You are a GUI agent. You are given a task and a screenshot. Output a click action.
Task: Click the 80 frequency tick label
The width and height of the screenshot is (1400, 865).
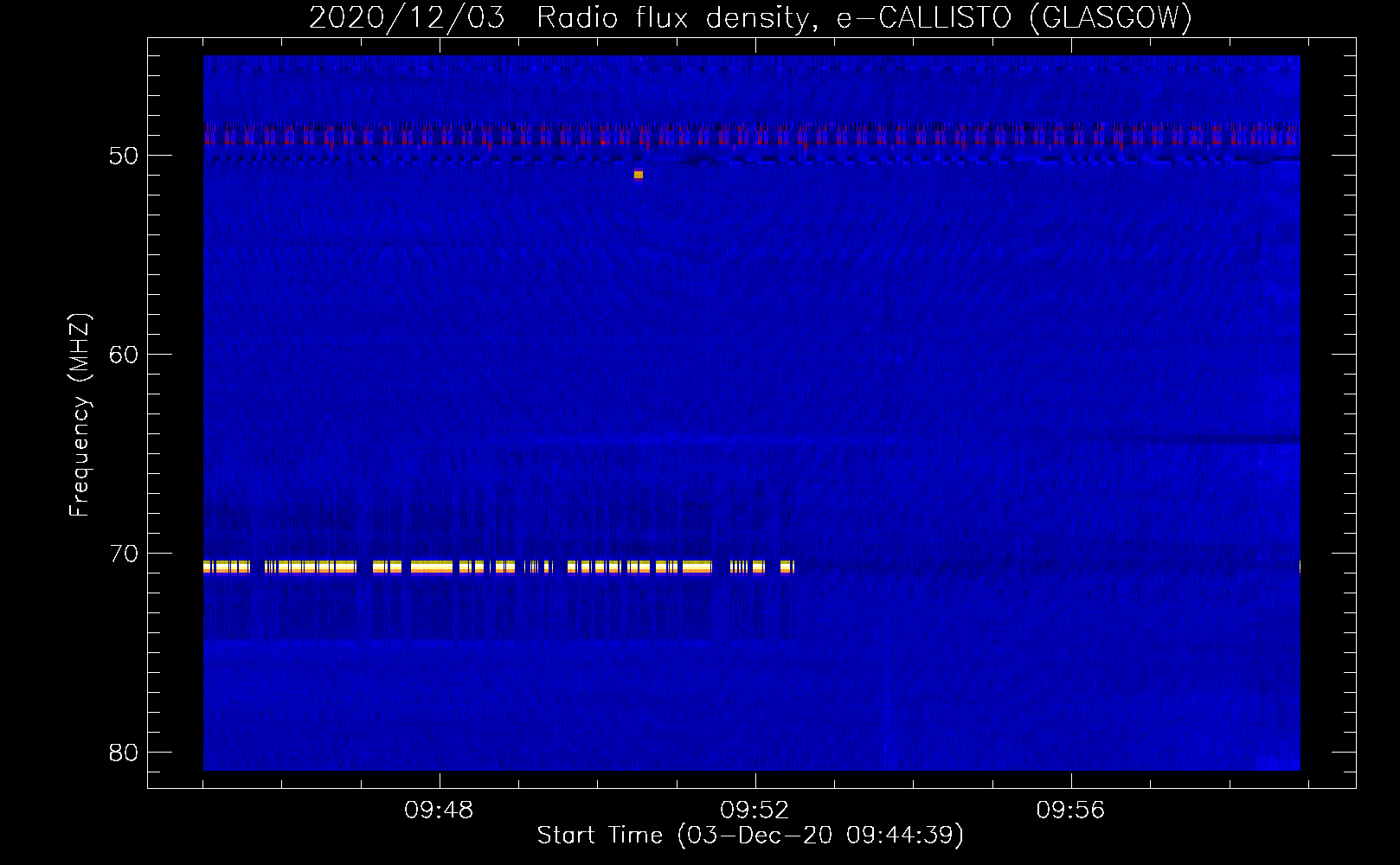tap(124, 753)
